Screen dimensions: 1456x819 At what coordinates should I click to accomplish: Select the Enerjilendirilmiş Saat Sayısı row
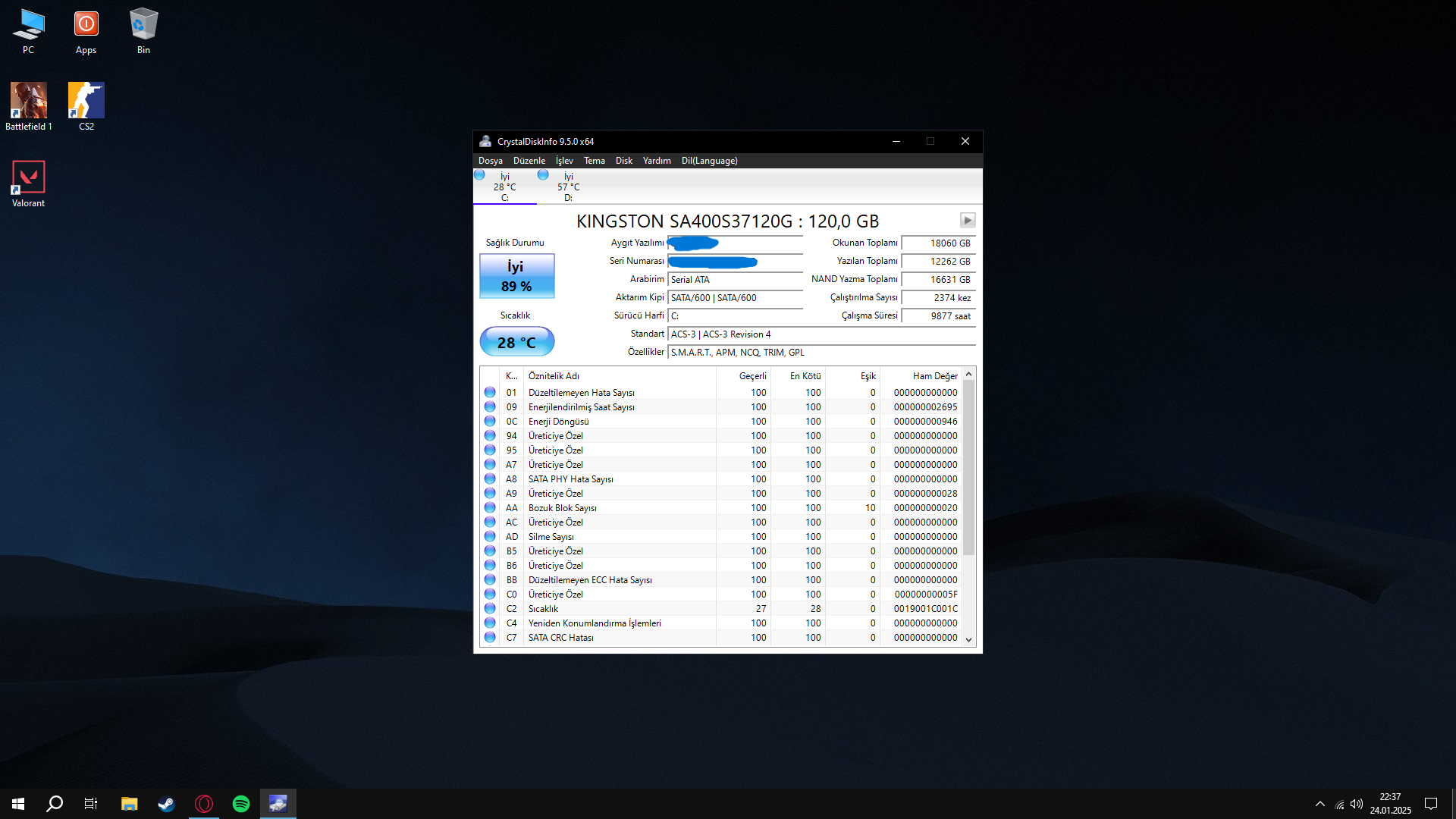721,407
